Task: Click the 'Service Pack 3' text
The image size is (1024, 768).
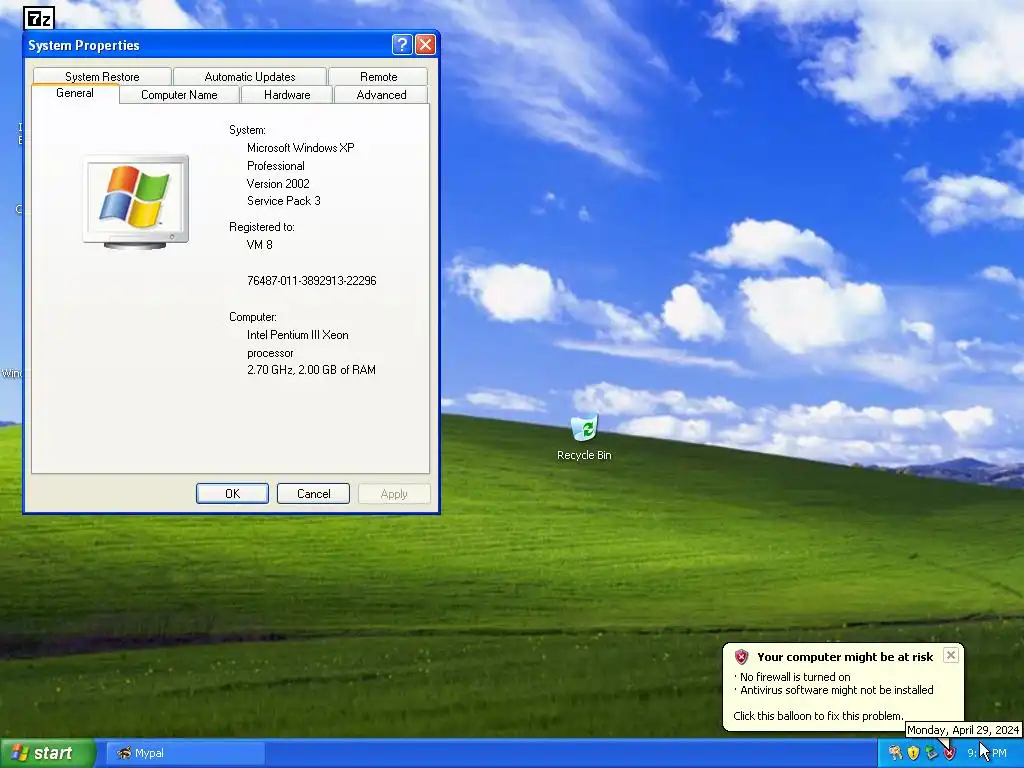Action: (283, 201)
